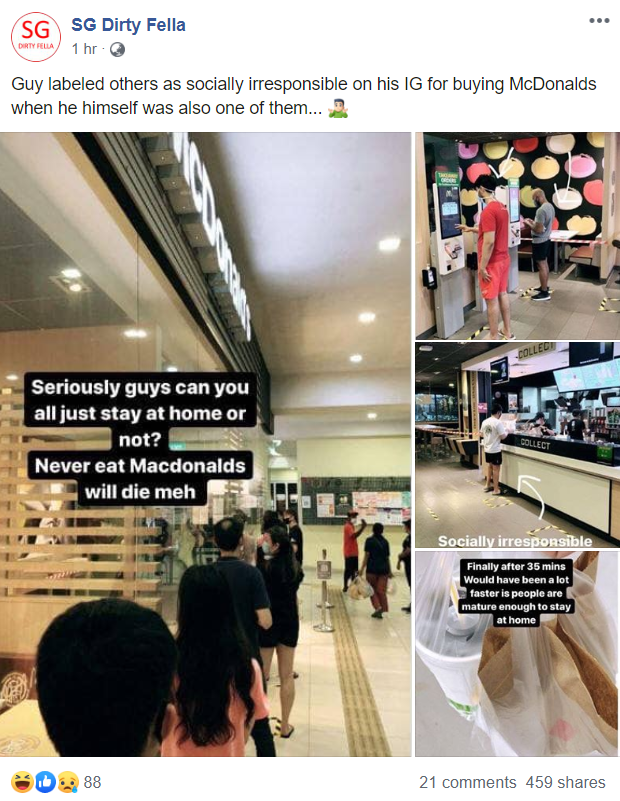Open the self-order kiosk photo
The width and height of the screenshot is (620, 801).
[x=517, y=236]
